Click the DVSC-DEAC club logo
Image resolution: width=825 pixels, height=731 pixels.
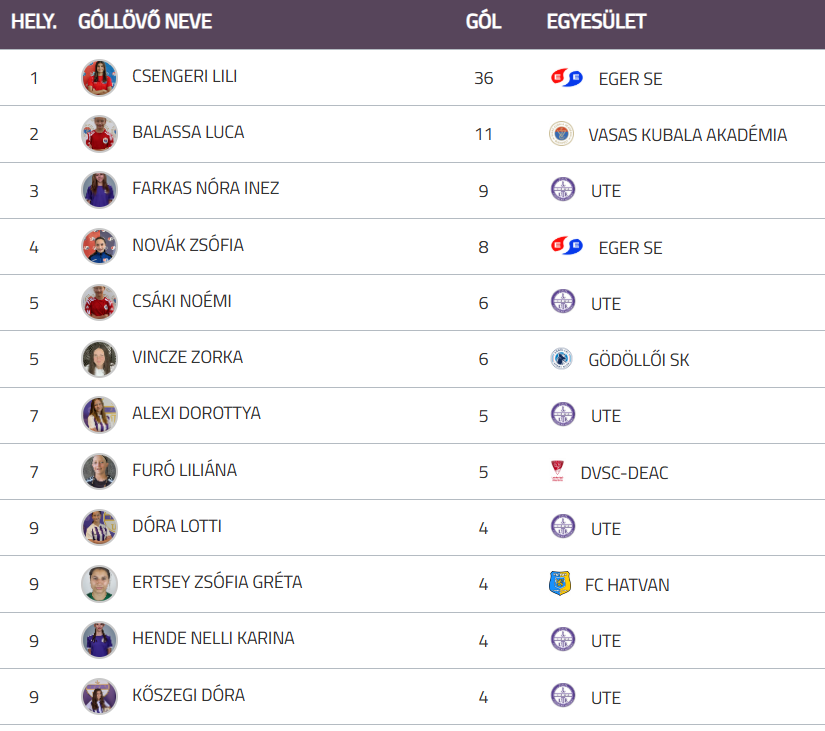(557, 472)
